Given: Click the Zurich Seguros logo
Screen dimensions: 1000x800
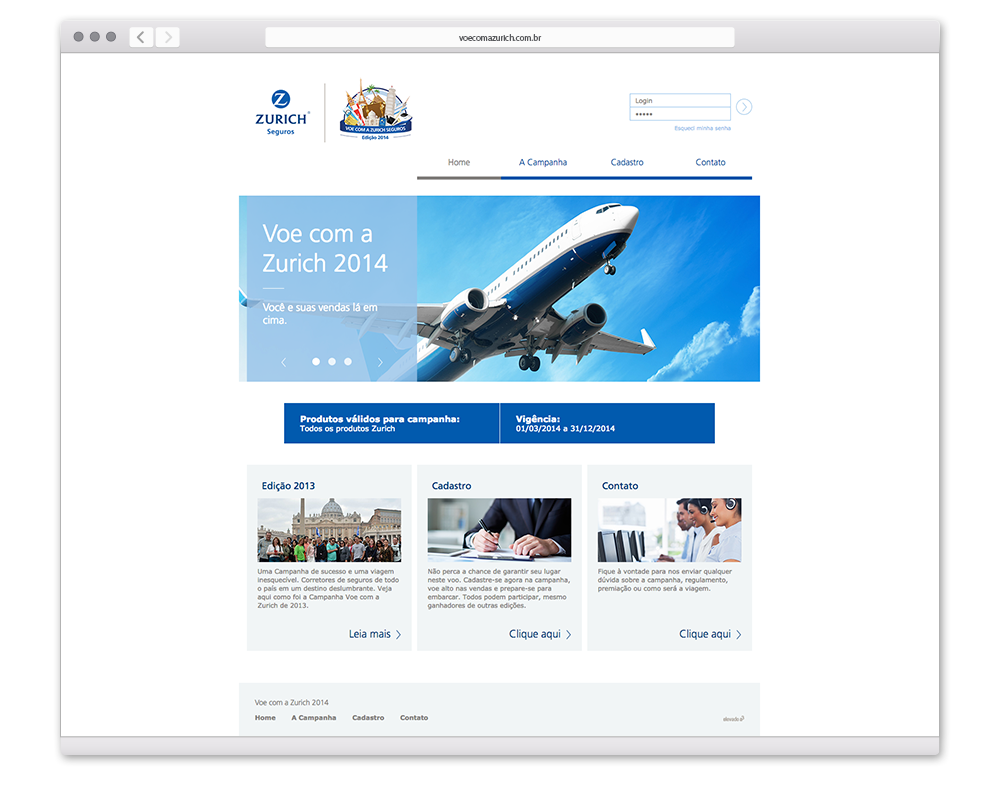Looking at the screenshot, I should coord(282,112).
